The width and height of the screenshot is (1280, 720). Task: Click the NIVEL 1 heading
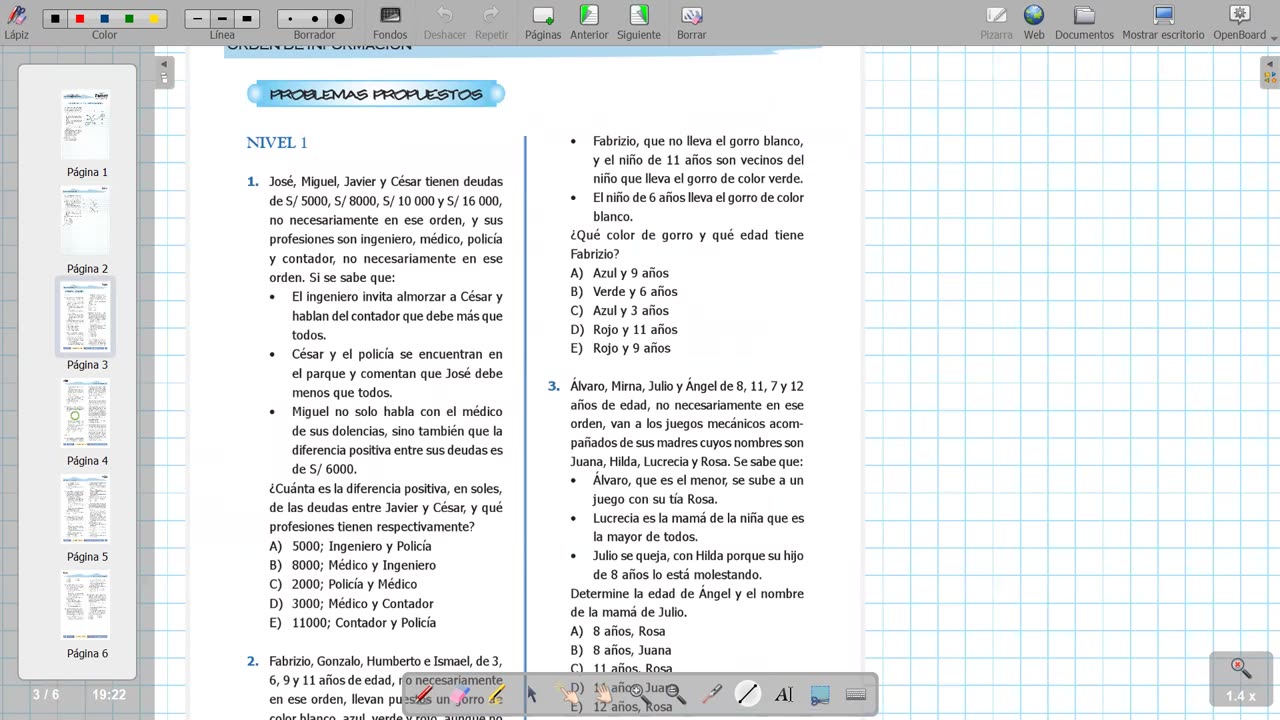coord(277,143)
